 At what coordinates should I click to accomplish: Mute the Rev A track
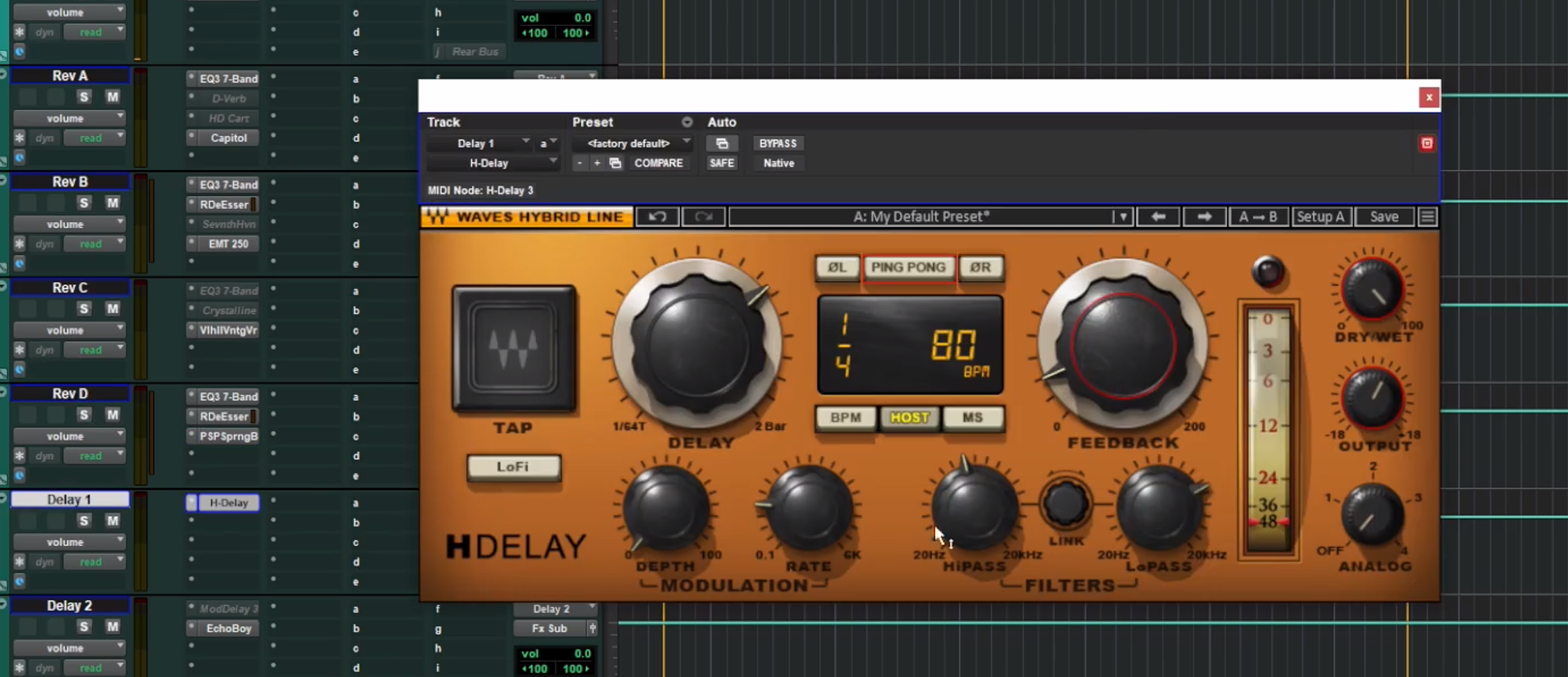click(x=113, y=97)
